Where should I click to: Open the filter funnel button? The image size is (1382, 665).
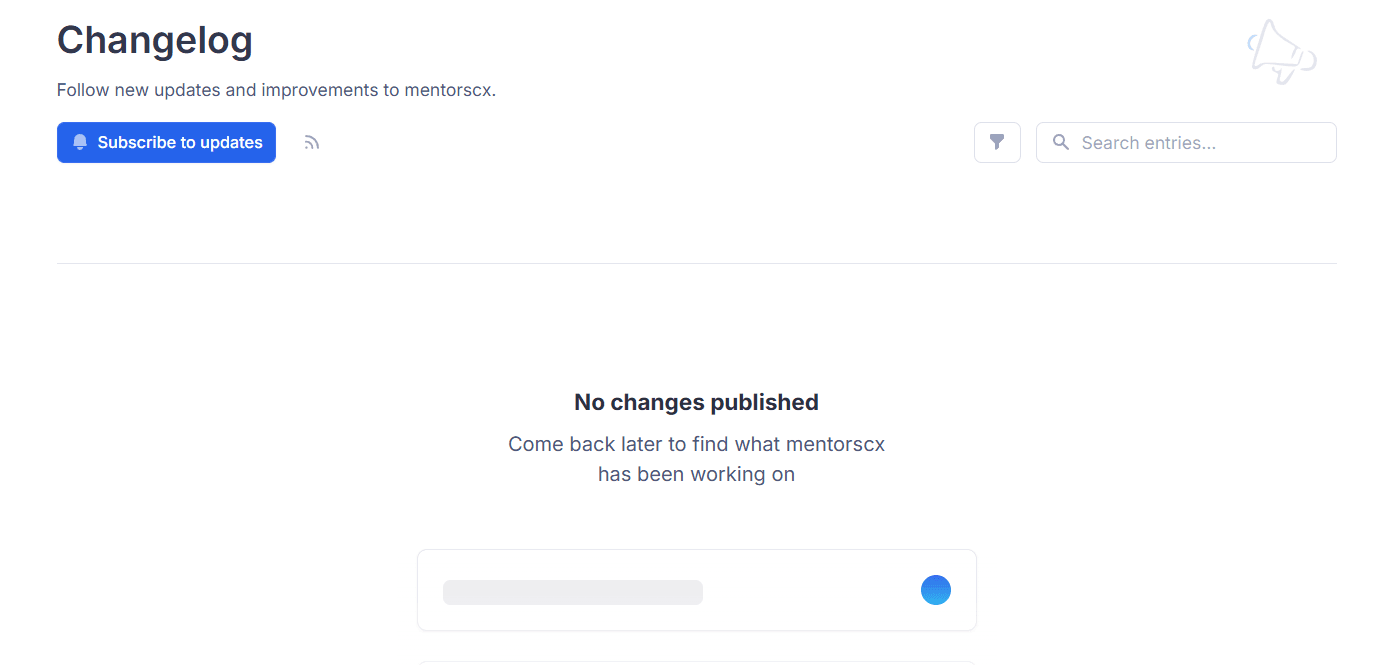click(997, 142)
